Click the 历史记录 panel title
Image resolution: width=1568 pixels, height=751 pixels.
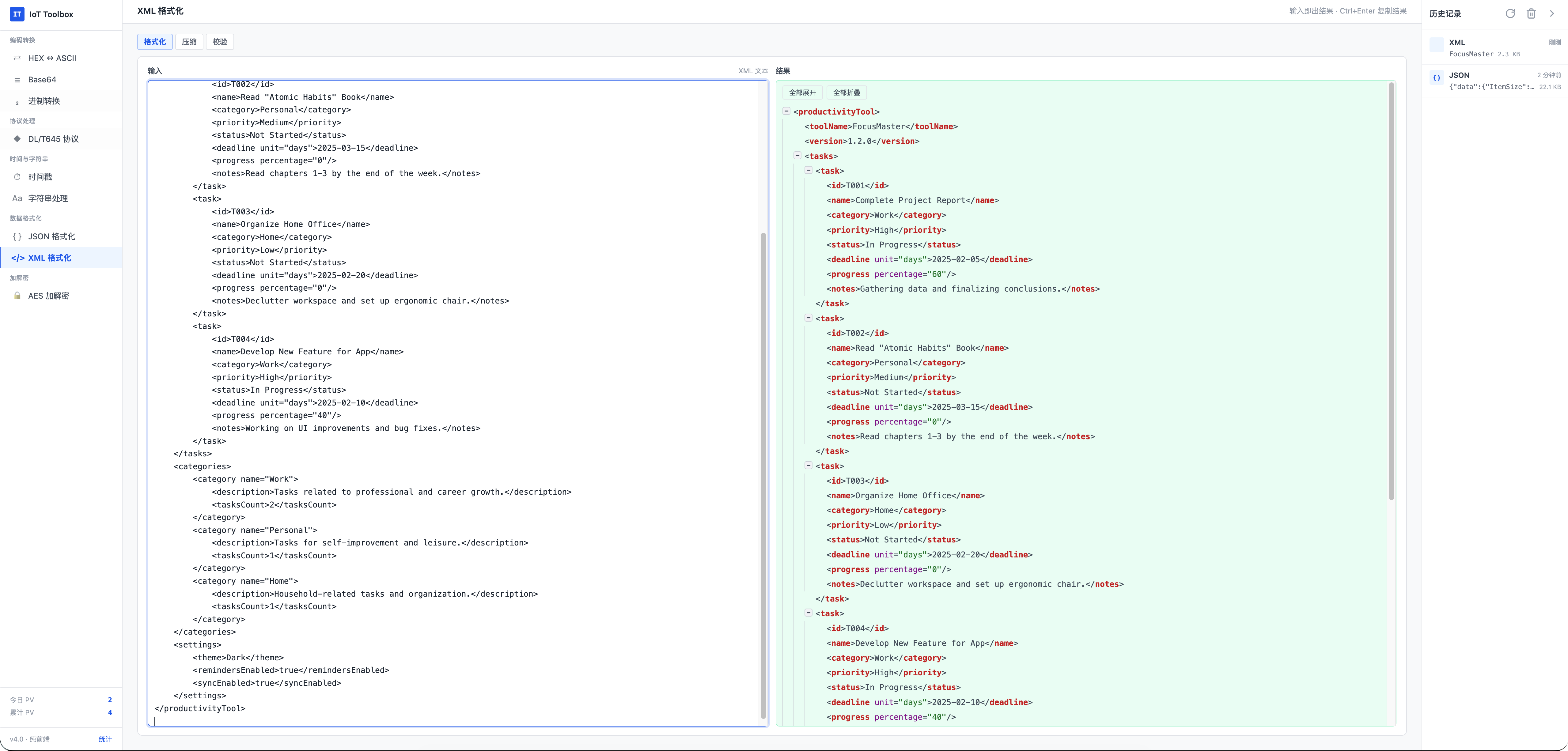point(1445,13)
